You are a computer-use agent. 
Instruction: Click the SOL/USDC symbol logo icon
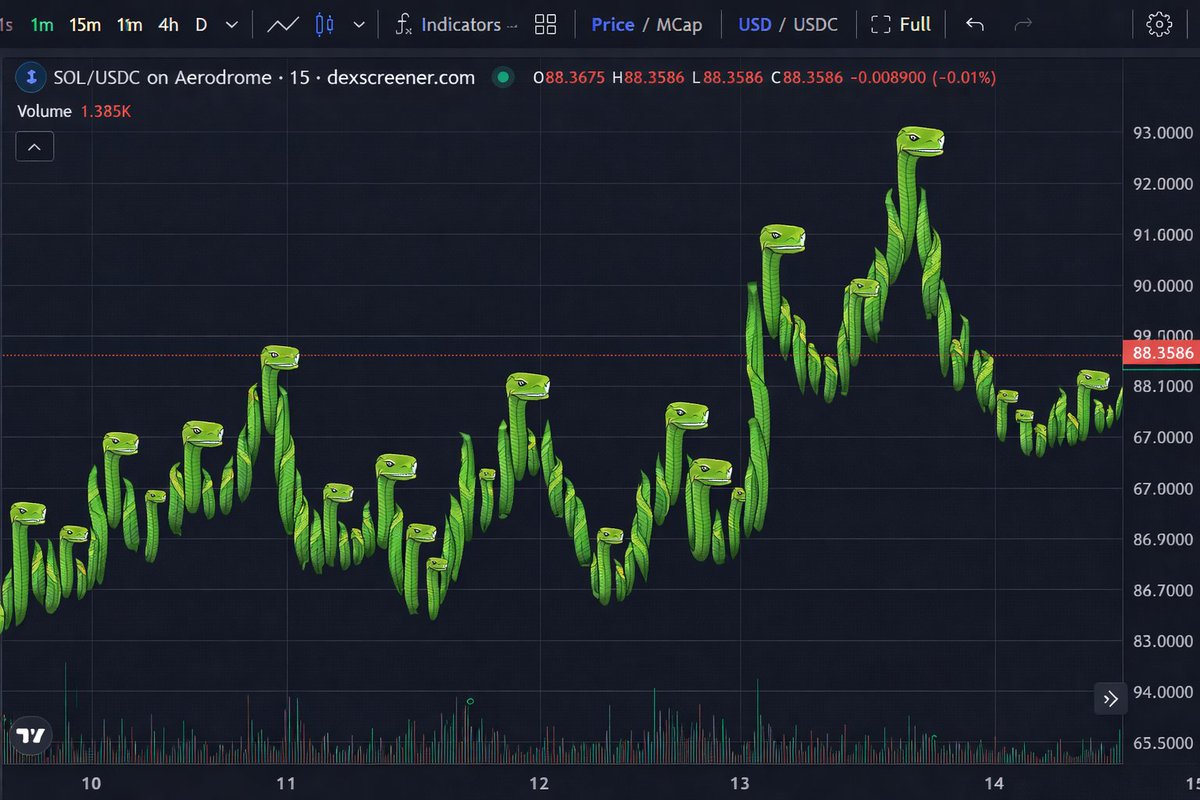click(x=32, y=77)
